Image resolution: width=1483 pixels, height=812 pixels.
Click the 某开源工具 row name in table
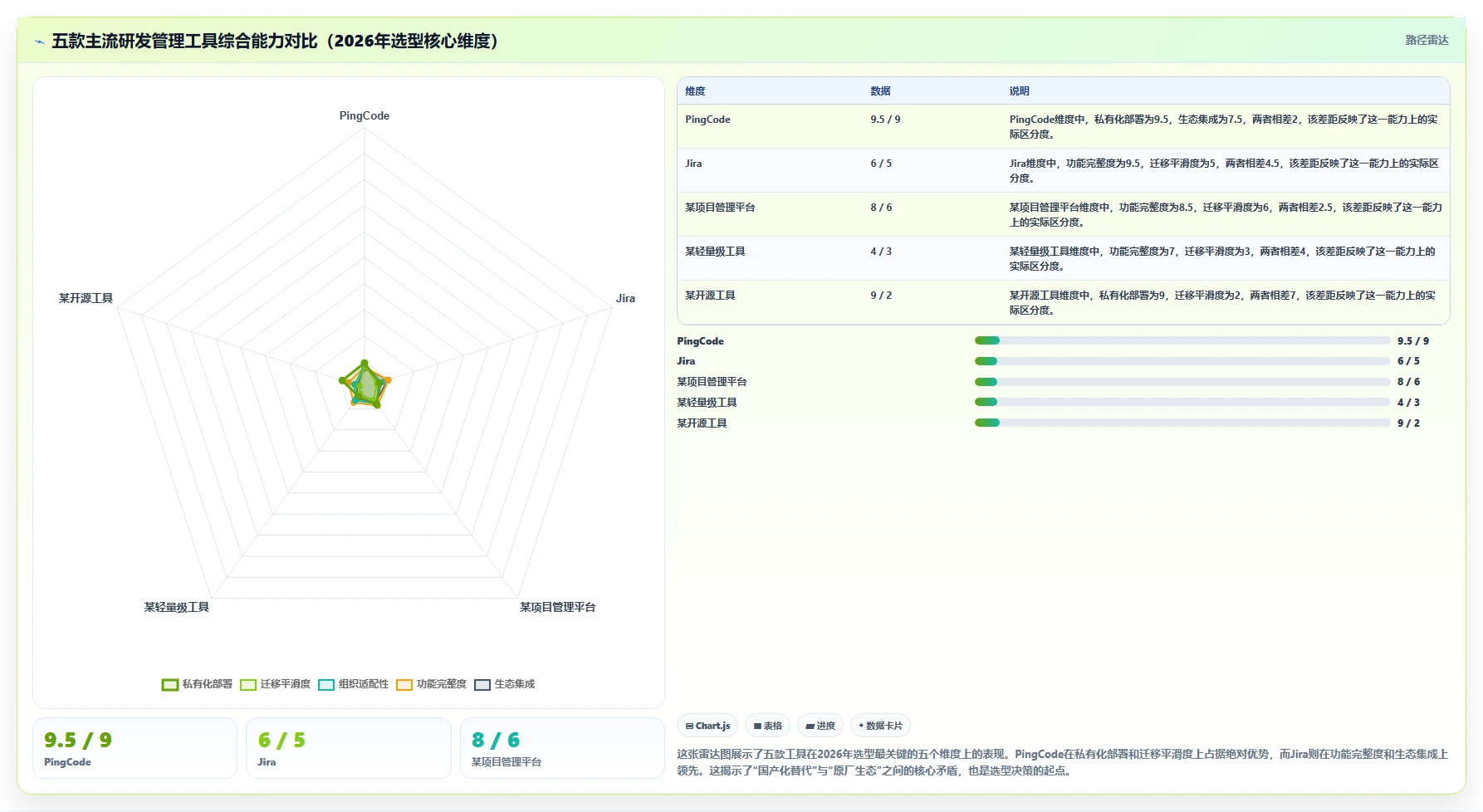click(710, 296)
